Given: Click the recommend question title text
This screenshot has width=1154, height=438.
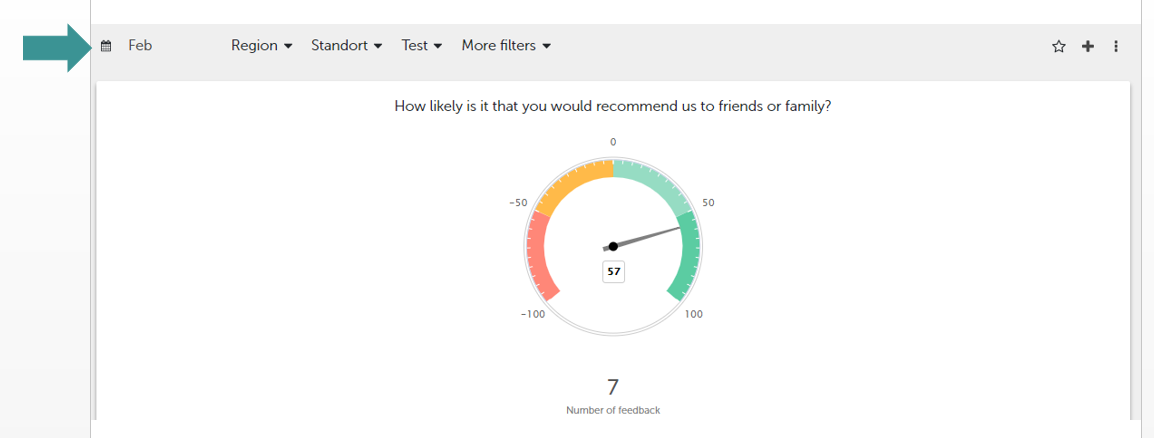Looking at the screenshot, I should coord(613,106).
